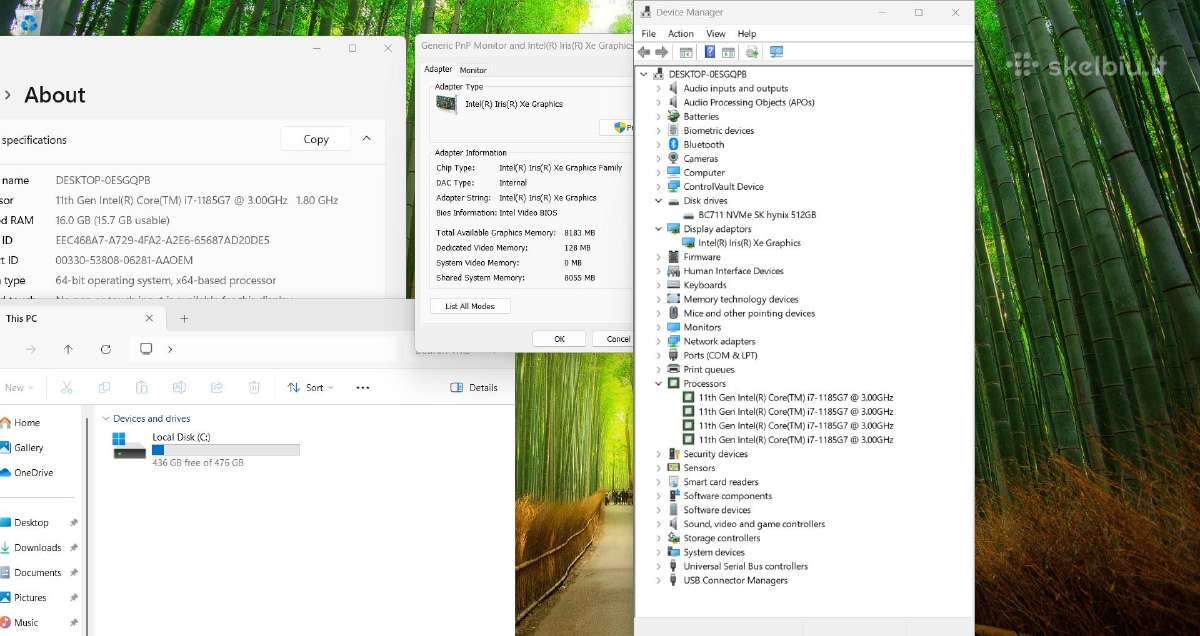The image size is (1200, 636).
Task: Click the Local Disk (C:) storage usage bar
Action: tap(225, 450)
